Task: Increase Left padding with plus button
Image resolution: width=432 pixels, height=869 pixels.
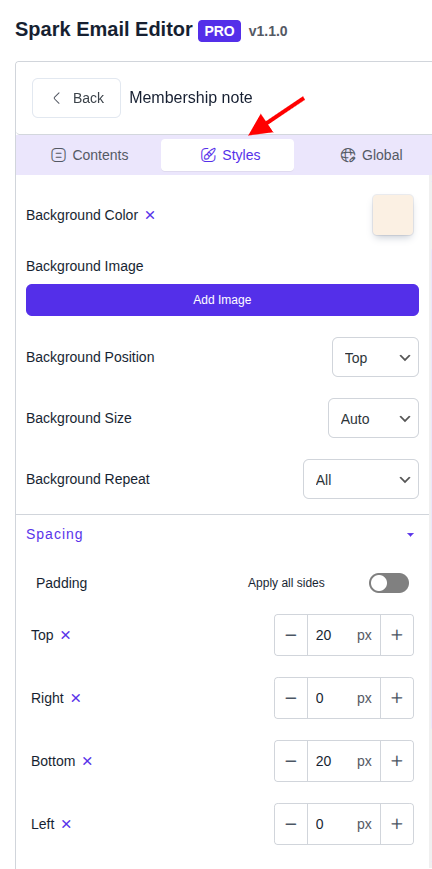Action: [397, 825]
